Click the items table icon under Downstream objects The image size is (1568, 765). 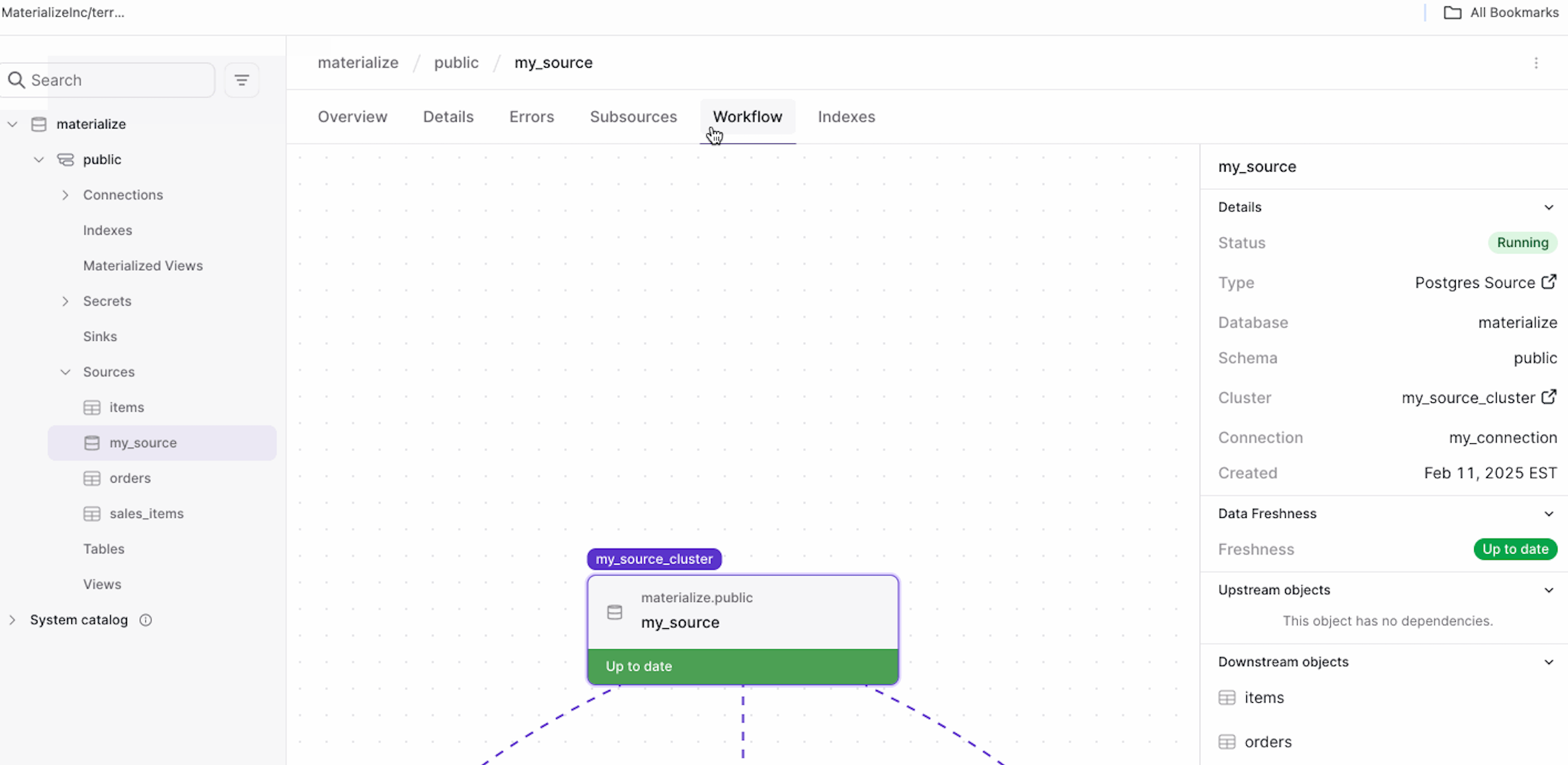coord(1226,697)
